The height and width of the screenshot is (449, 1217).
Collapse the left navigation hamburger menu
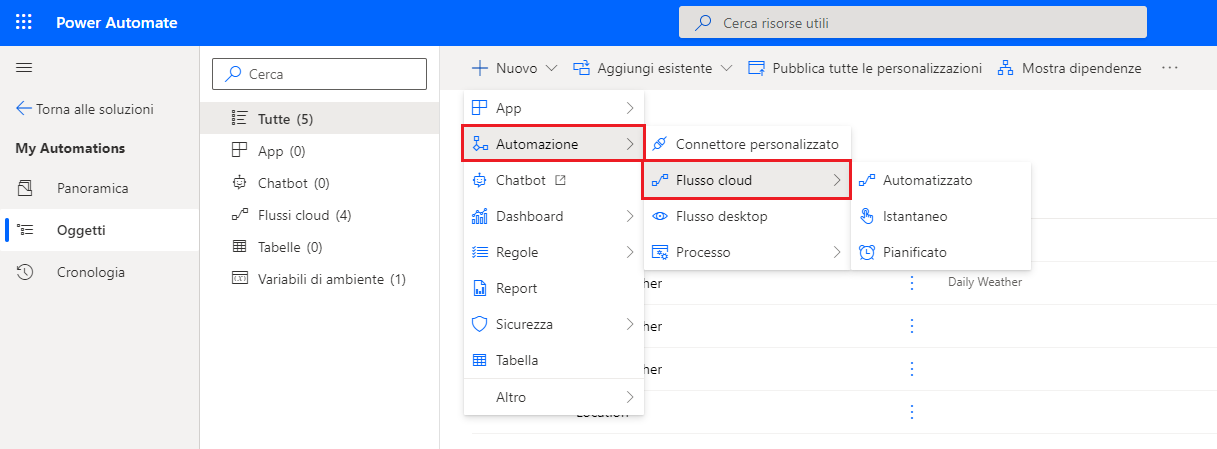(24, 67)
